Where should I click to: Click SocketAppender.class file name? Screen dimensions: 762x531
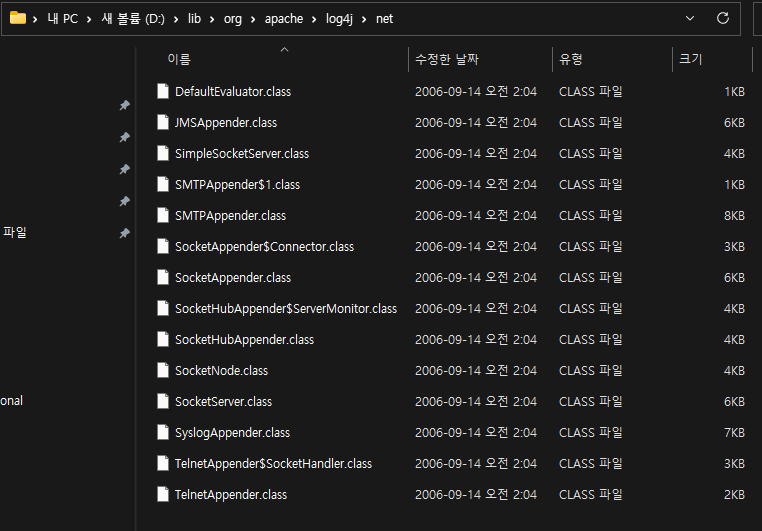233,277
